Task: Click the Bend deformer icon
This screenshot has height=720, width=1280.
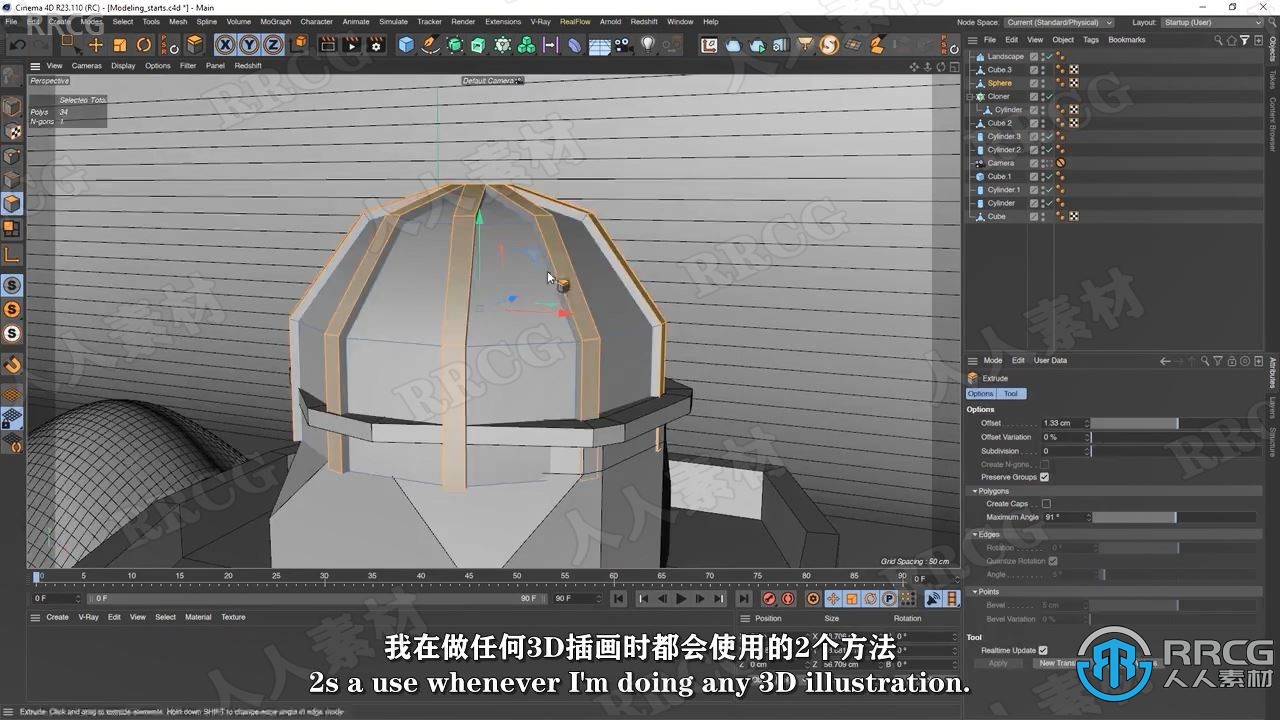Action: (x=575, y=45)
